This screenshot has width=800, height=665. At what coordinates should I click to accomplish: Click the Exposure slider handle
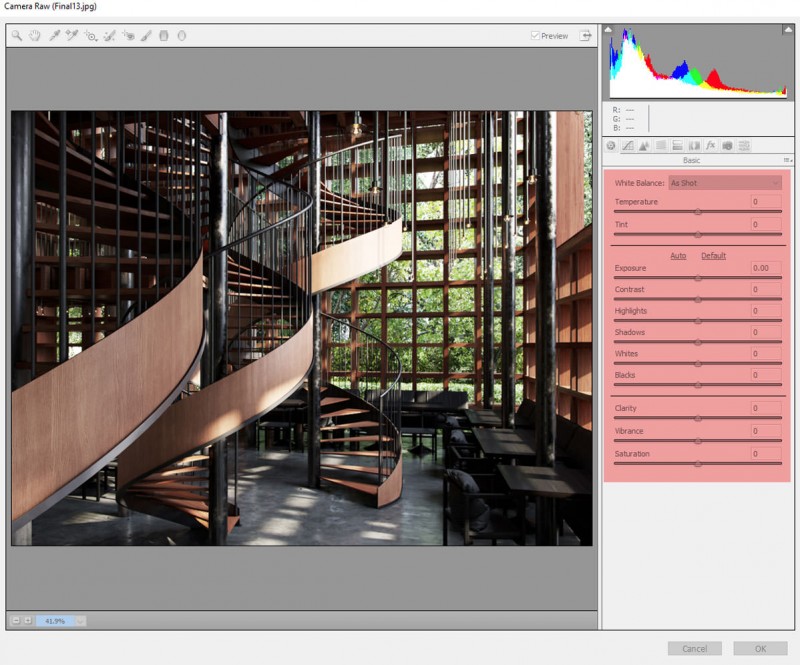click(697, 278)
